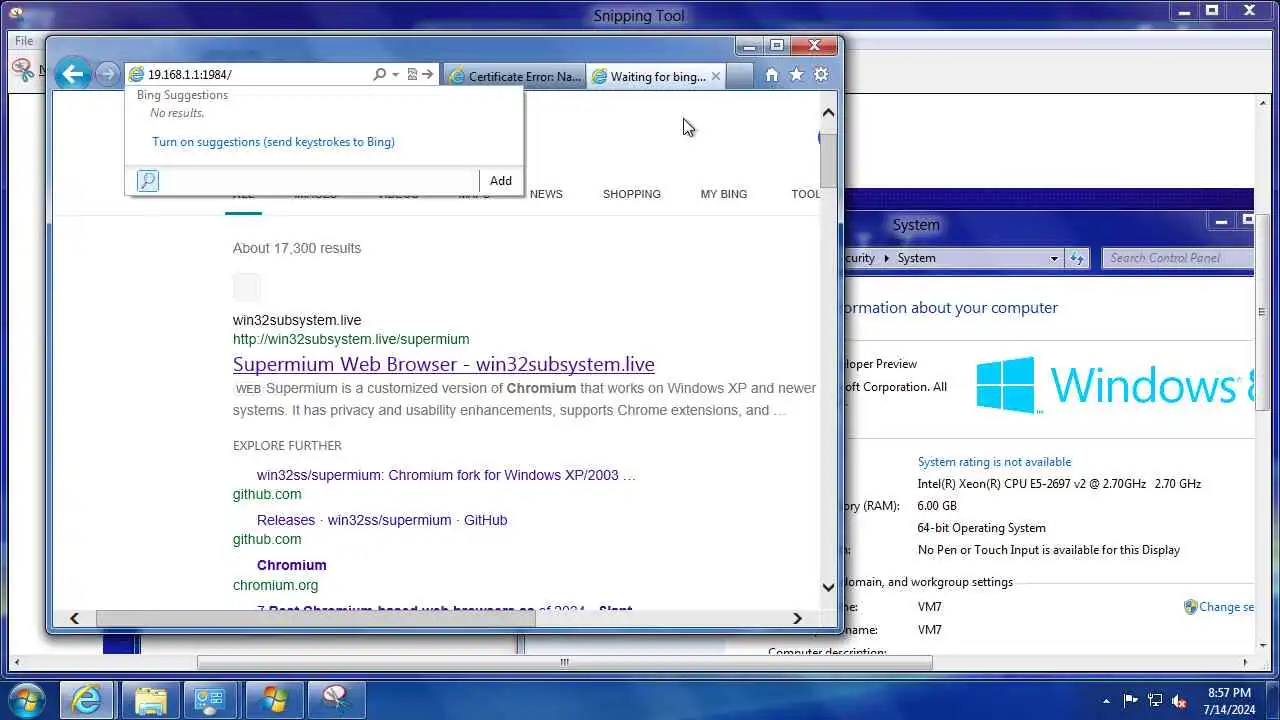Viewport: 1280px width, 720px height.
Task: Open 'System rating is not available' link
Action: tap(994, 462)
